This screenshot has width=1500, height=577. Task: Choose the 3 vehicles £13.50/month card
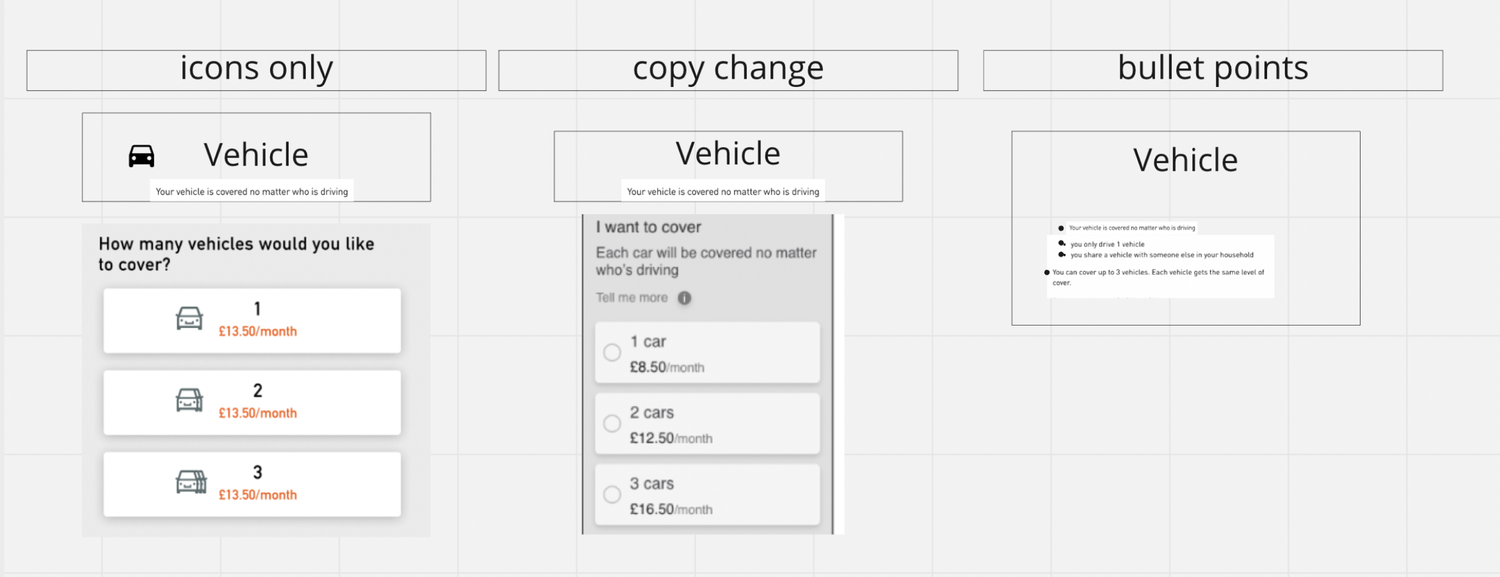(252, 484)
